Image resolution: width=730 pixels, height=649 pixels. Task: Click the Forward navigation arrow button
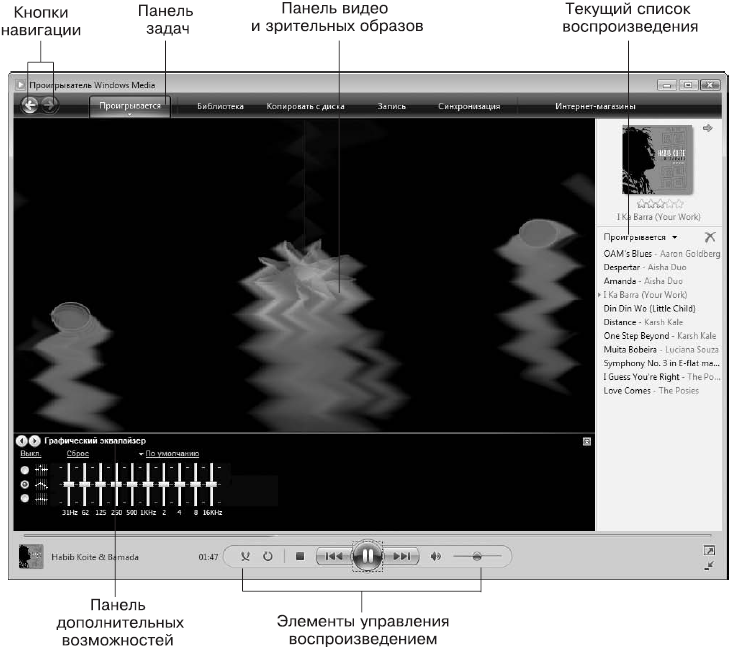(49, 105)
